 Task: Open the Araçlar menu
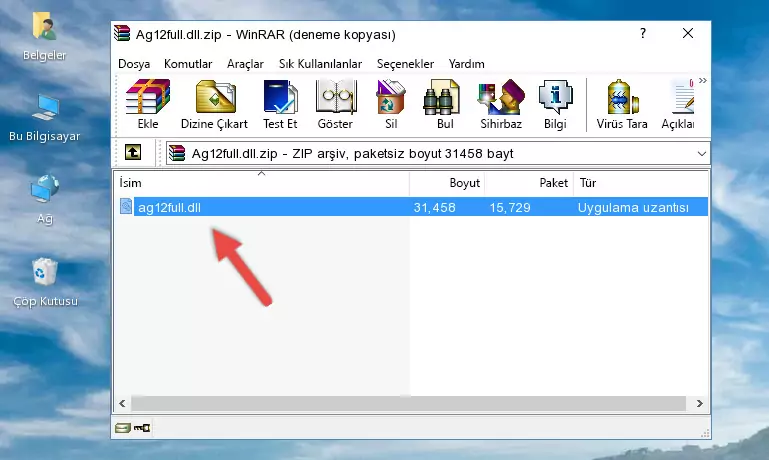click(x=245, y=64)
